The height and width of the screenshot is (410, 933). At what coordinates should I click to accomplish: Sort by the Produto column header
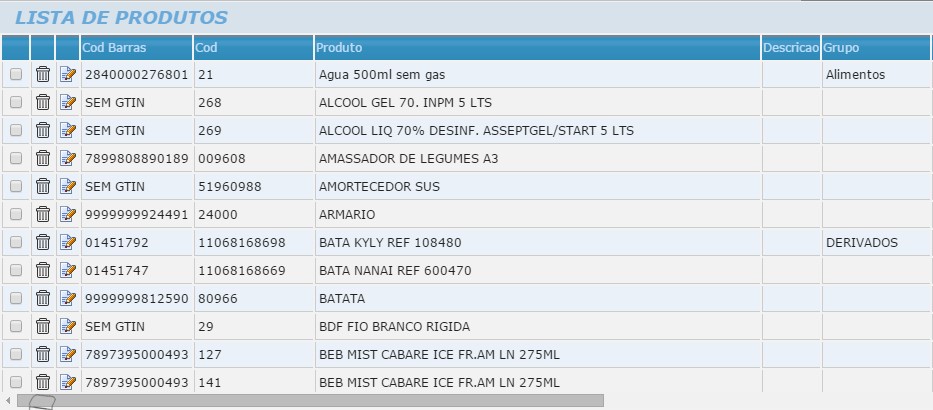coord(339,48)
